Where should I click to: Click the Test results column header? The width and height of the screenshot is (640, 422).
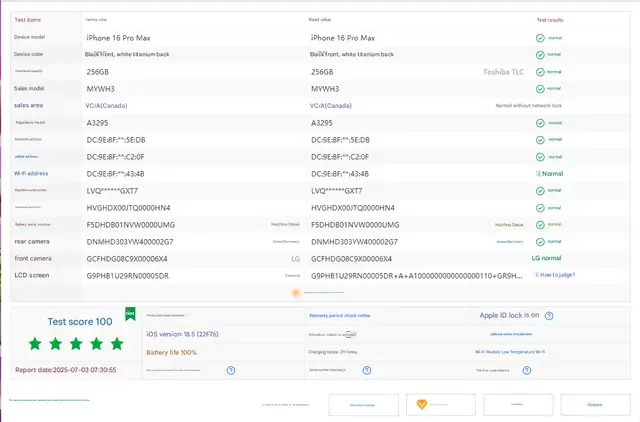click(x=550, y=20)
